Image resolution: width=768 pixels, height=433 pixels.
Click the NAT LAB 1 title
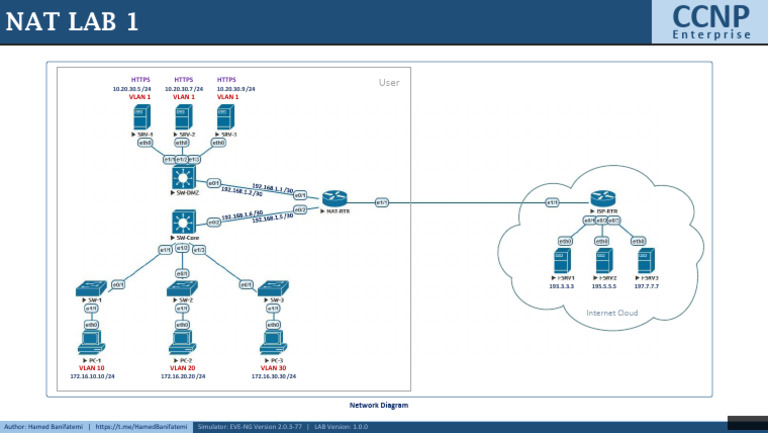pyautogui.click(x=72, y=22)
